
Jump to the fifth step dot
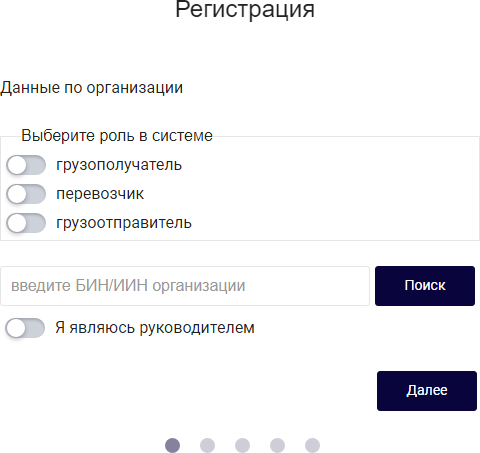coord(312,445)
